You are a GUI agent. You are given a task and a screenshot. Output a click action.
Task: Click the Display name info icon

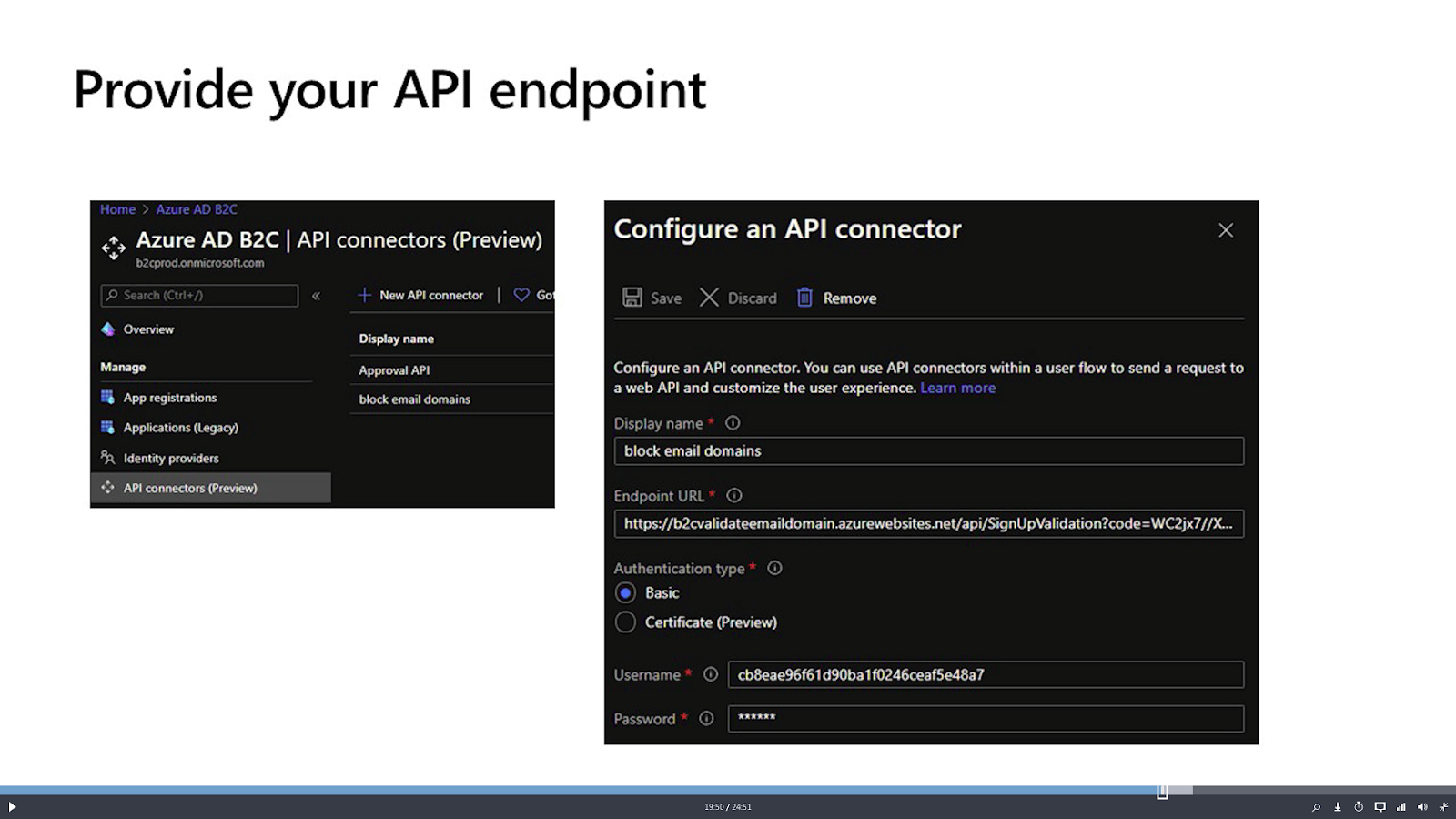[733, 423]
